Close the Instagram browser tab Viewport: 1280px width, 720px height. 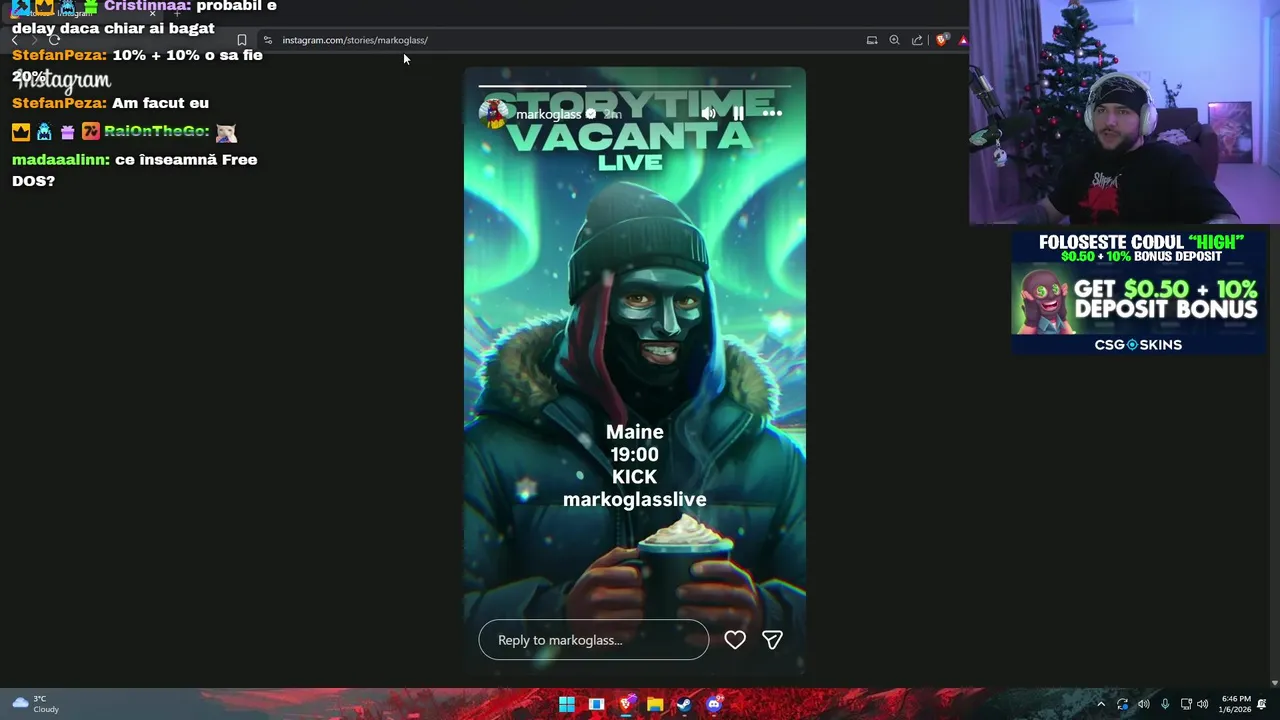pyautogui.click(x=152, y=14)
